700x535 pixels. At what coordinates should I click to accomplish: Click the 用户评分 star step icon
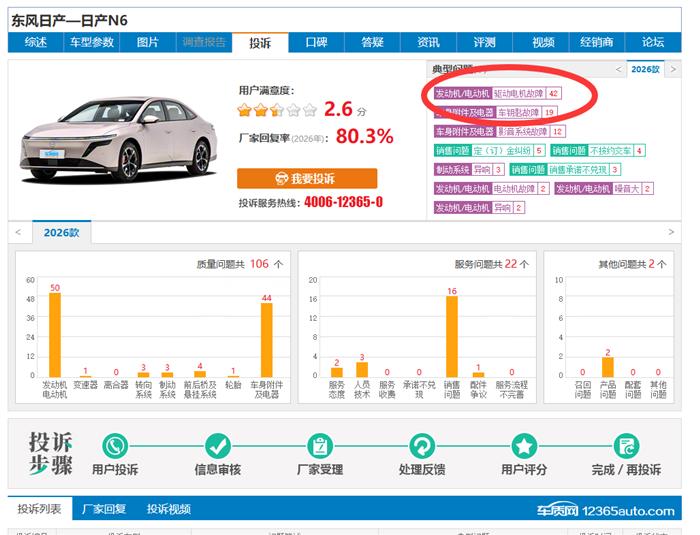coord(524,446)
